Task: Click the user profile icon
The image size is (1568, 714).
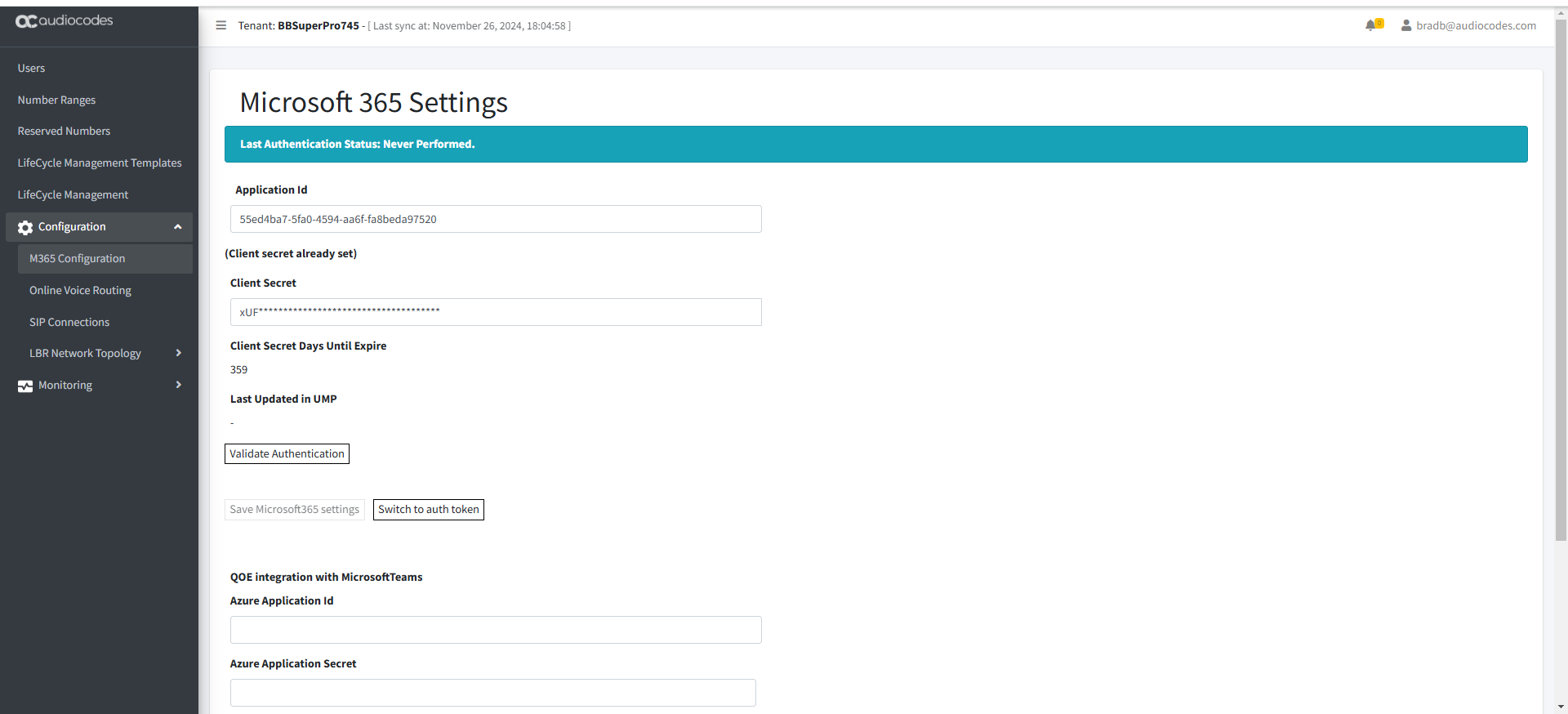Action: [1406, 25]
